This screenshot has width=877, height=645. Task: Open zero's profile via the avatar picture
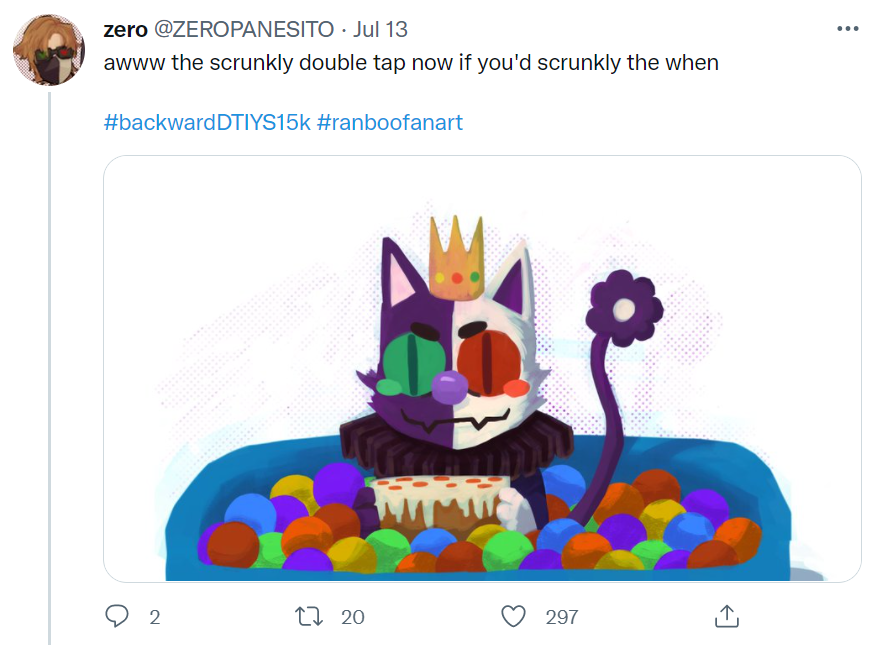(x=48, y=48)
